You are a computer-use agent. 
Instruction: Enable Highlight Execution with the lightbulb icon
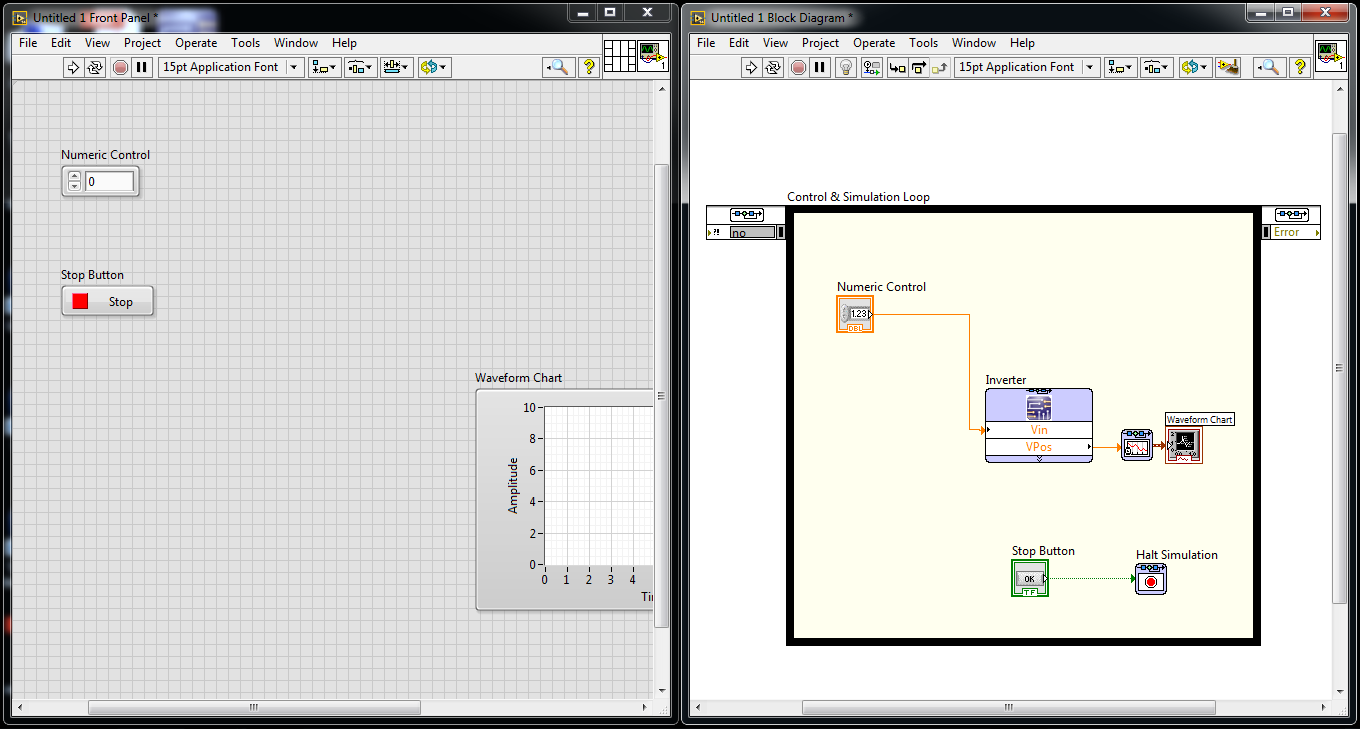846,67
